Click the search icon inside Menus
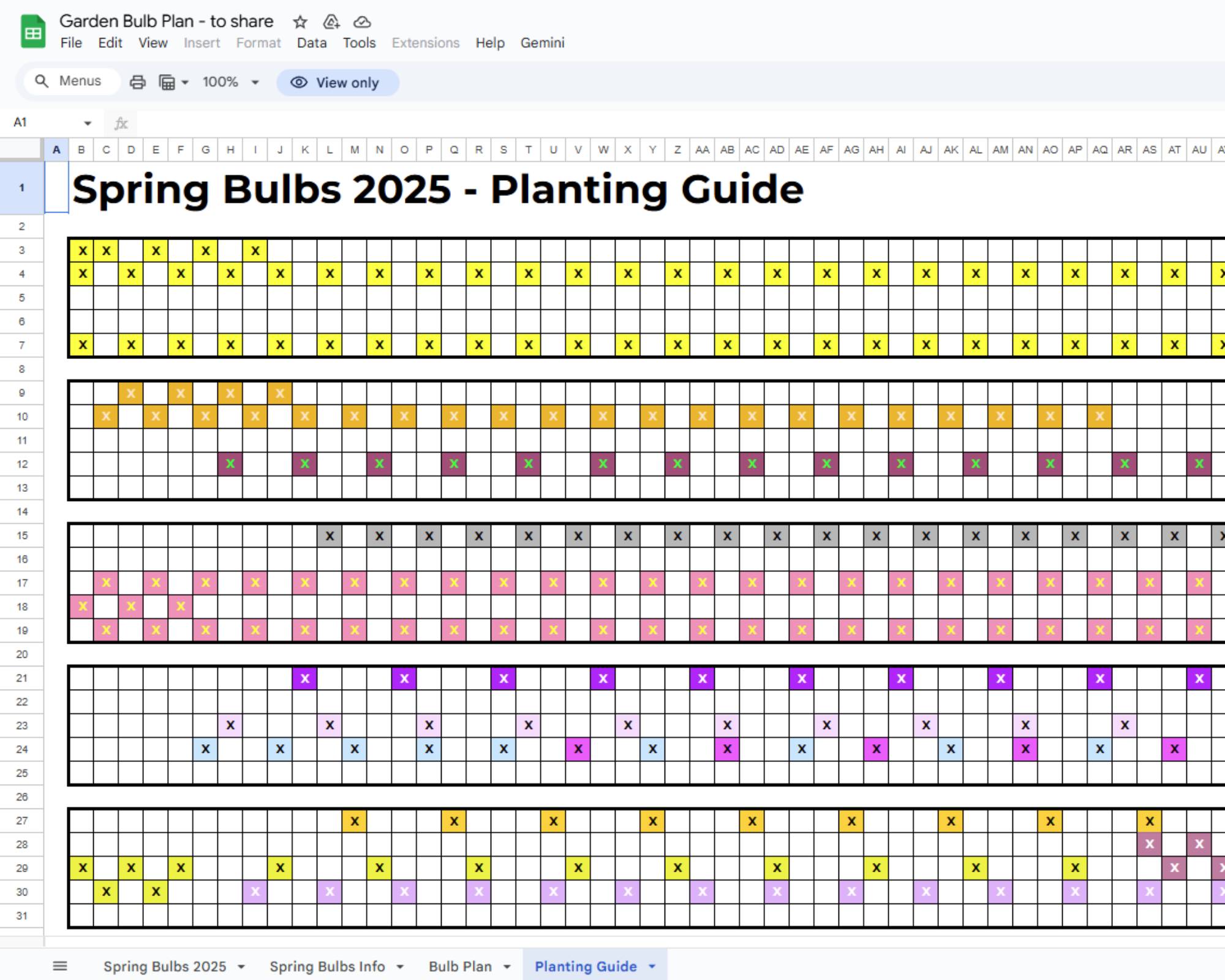 coord(42,81)
